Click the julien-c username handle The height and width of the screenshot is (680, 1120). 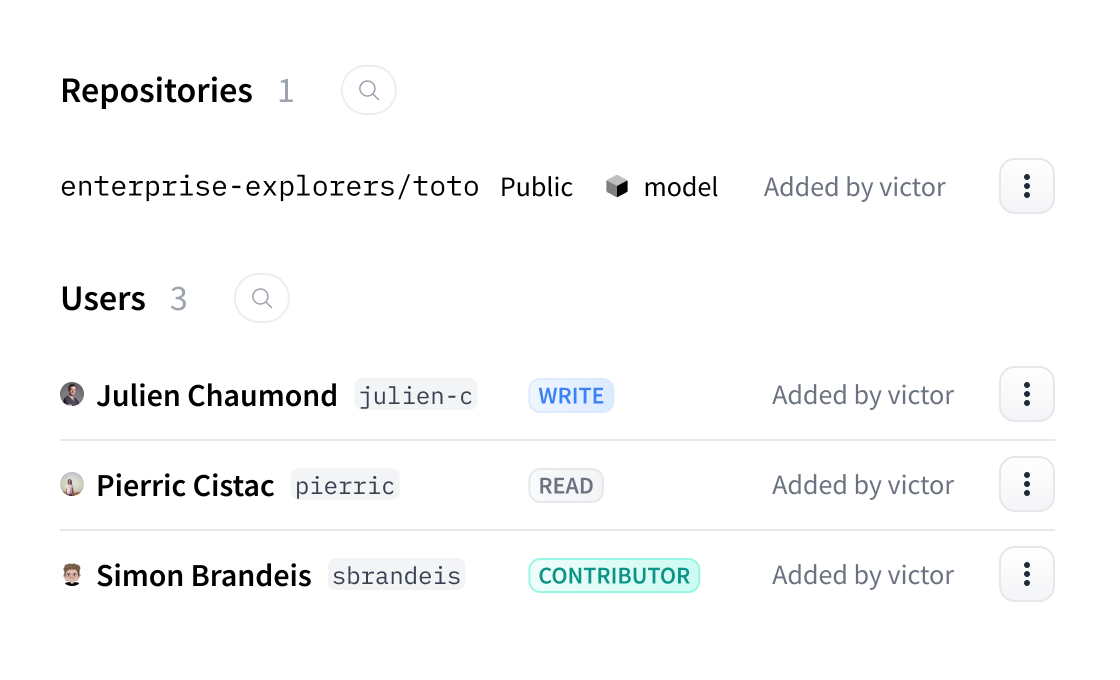[416, 395]
